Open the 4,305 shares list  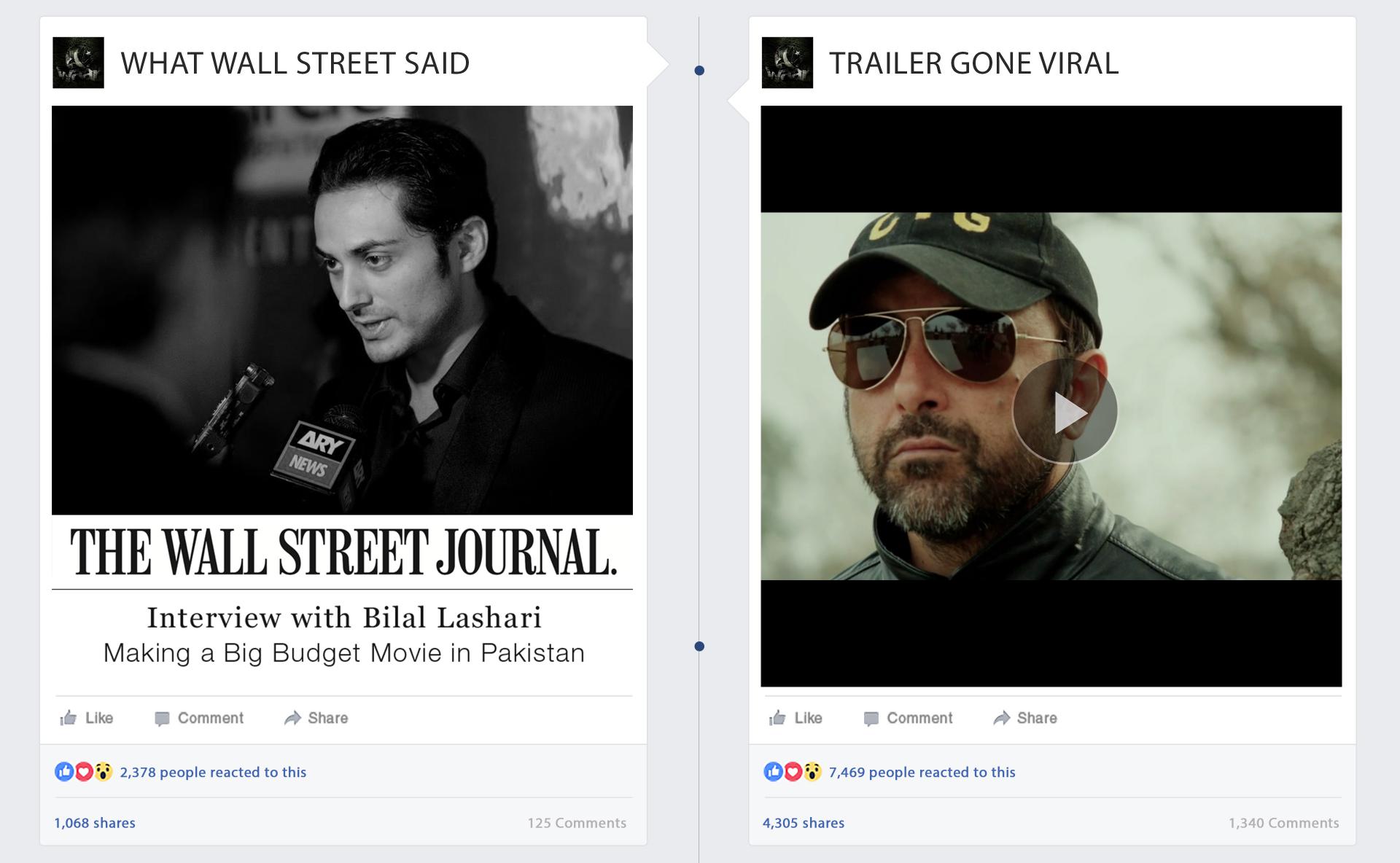804,823
